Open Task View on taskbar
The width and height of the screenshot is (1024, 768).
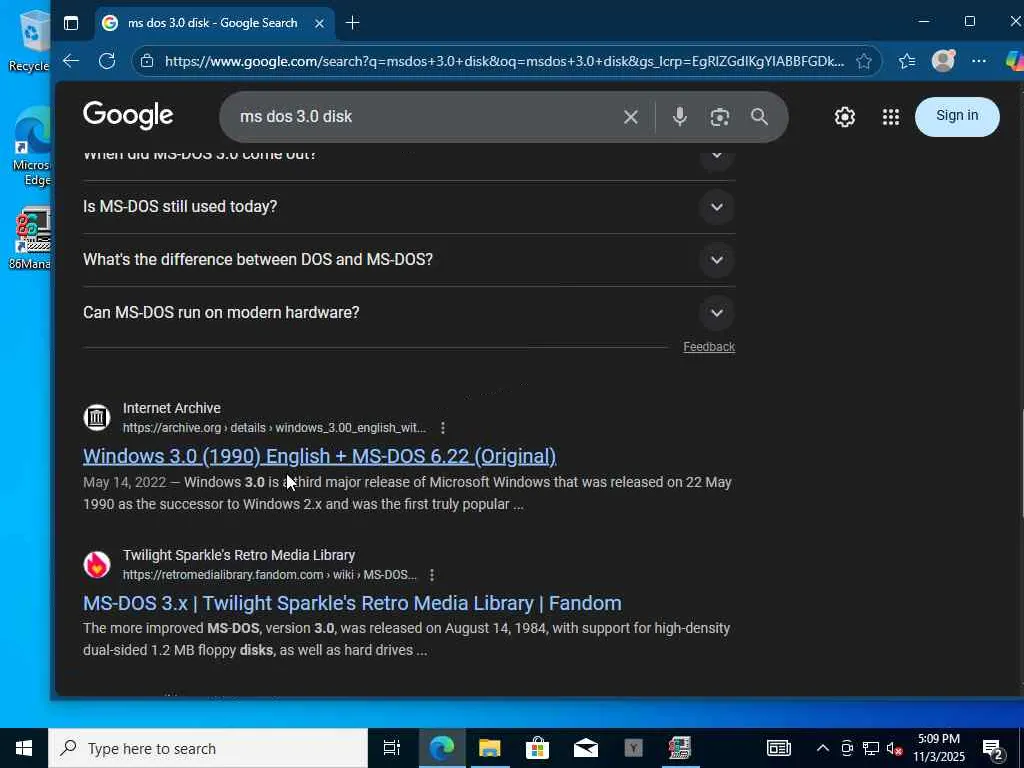(391, 748)
